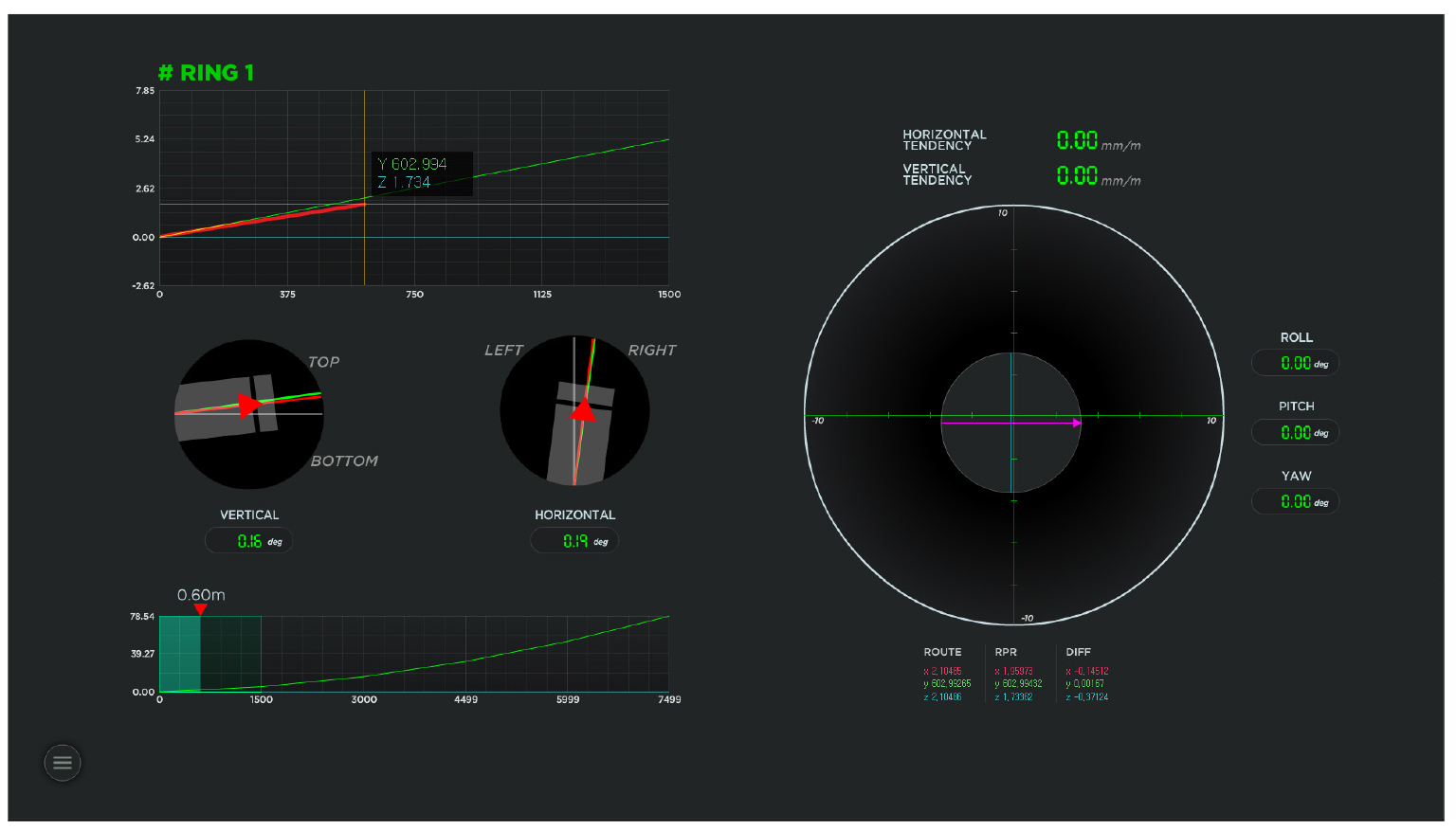Click the red position marker at 0.60m
Viewport: 1456px width, 831px height.
coord(200,608)
